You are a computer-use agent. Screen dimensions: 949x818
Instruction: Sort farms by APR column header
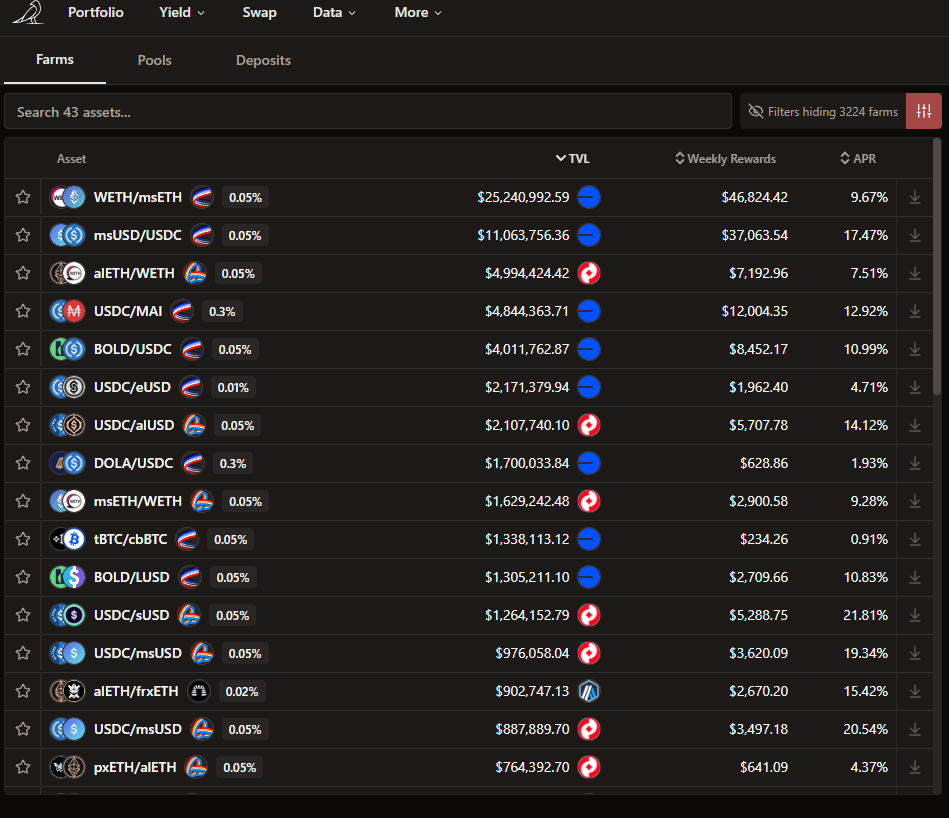(857, 159)
